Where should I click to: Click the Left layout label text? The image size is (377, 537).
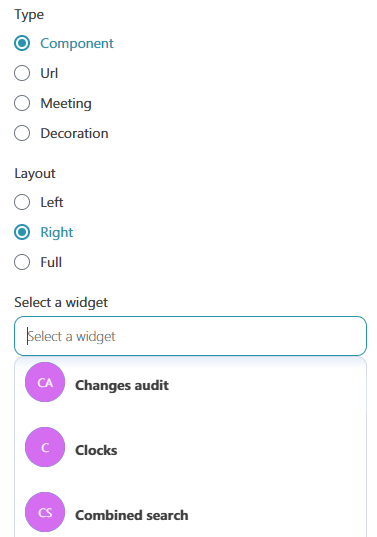click(x=52, y=202)
